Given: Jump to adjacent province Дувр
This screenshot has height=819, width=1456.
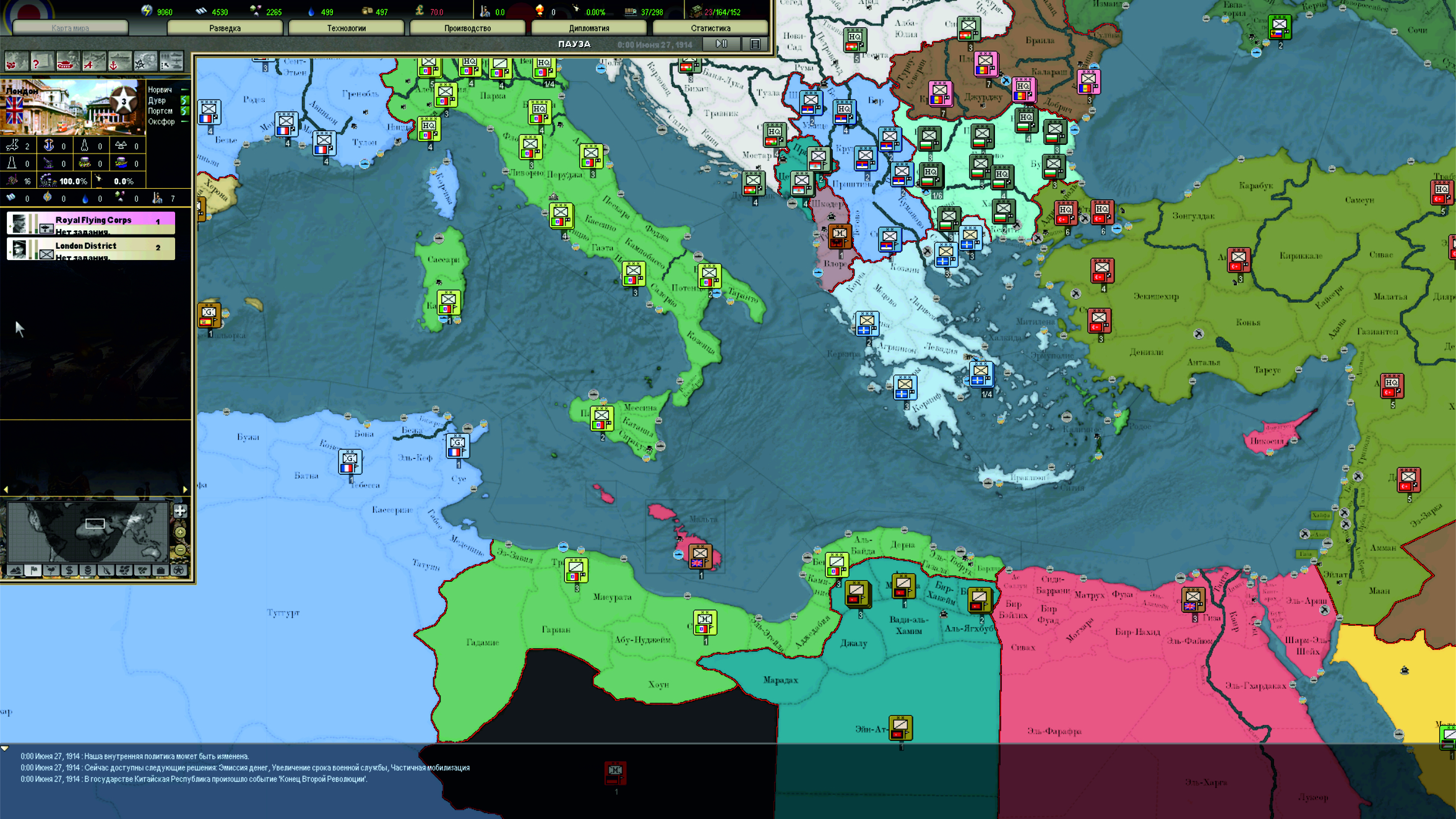Looking at the screenshot, I should [x=157, y=100].
